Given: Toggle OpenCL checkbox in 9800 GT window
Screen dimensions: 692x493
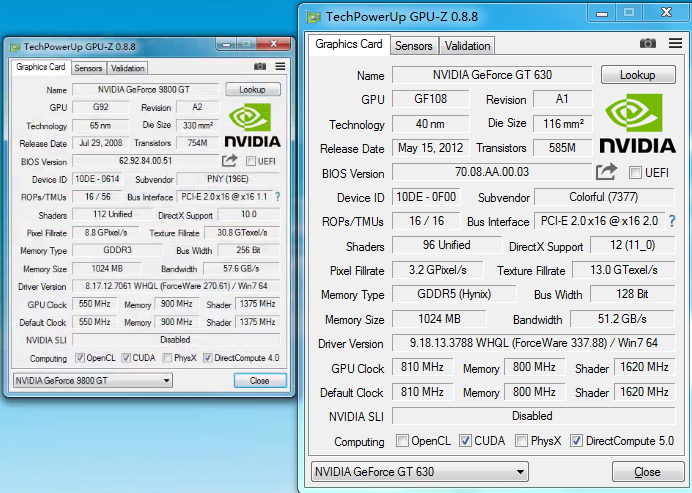Looking at the screenshot, I should pos(80,358).
